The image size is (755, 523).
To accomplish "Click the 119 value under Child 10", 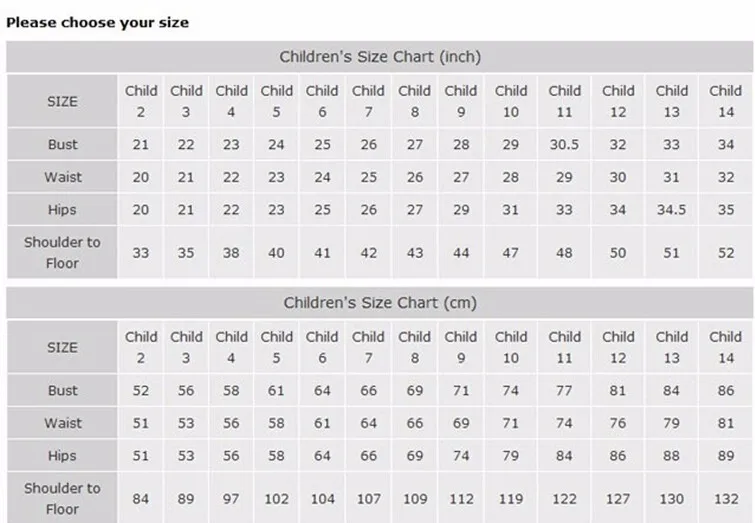I will coord(511,499).
